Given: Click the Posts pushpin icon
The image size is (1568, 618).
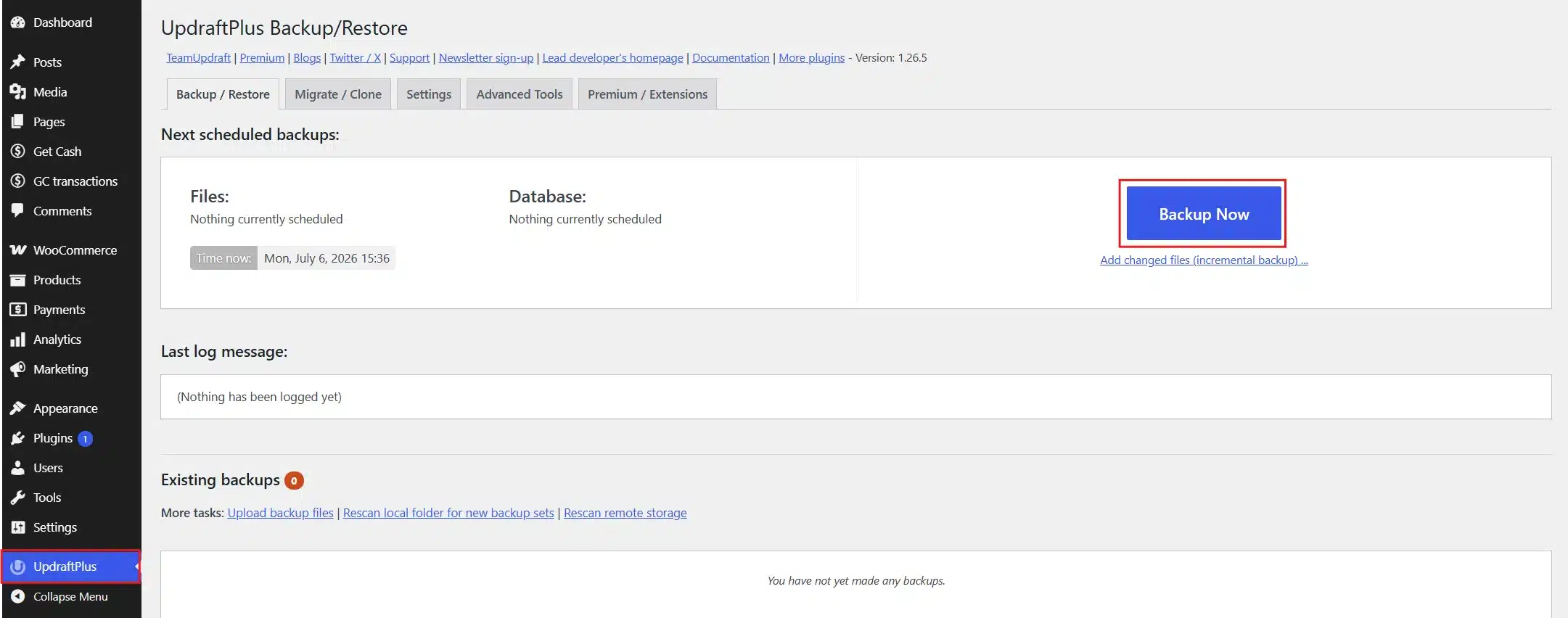Looking at the screenshot, I should pyautogui.click(x=17, y=62).
